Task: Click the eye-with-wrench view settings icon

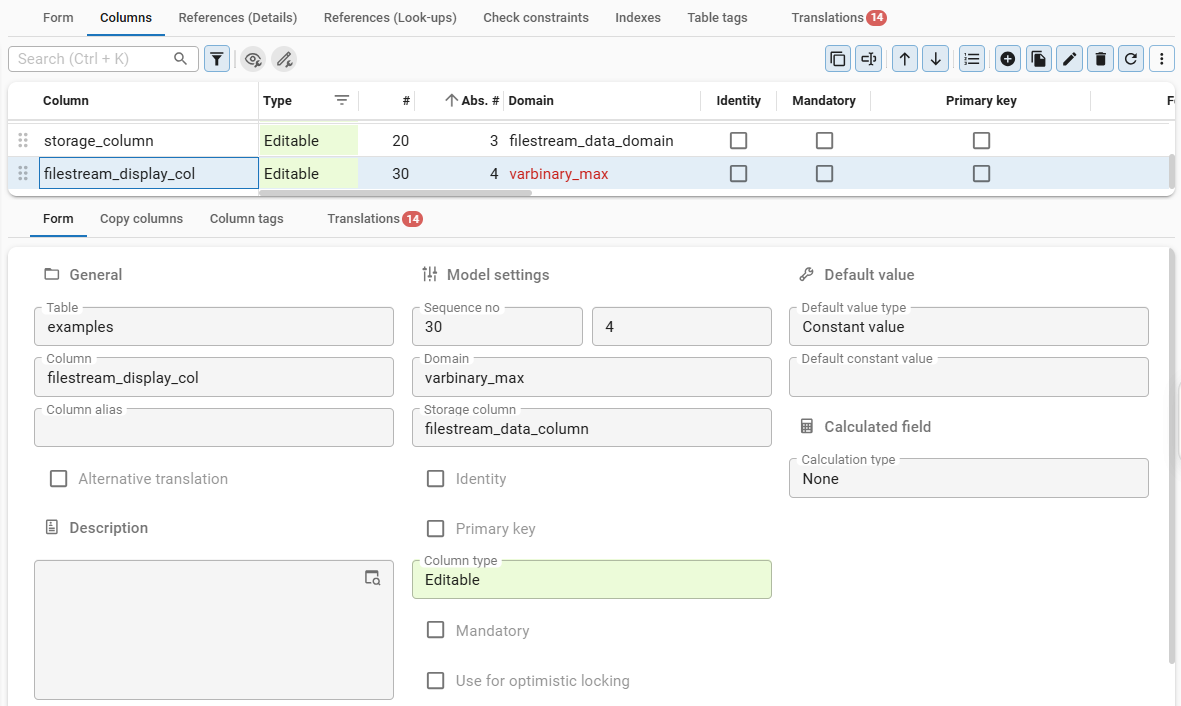Action: pyautogui.click(x=253, y=59)
